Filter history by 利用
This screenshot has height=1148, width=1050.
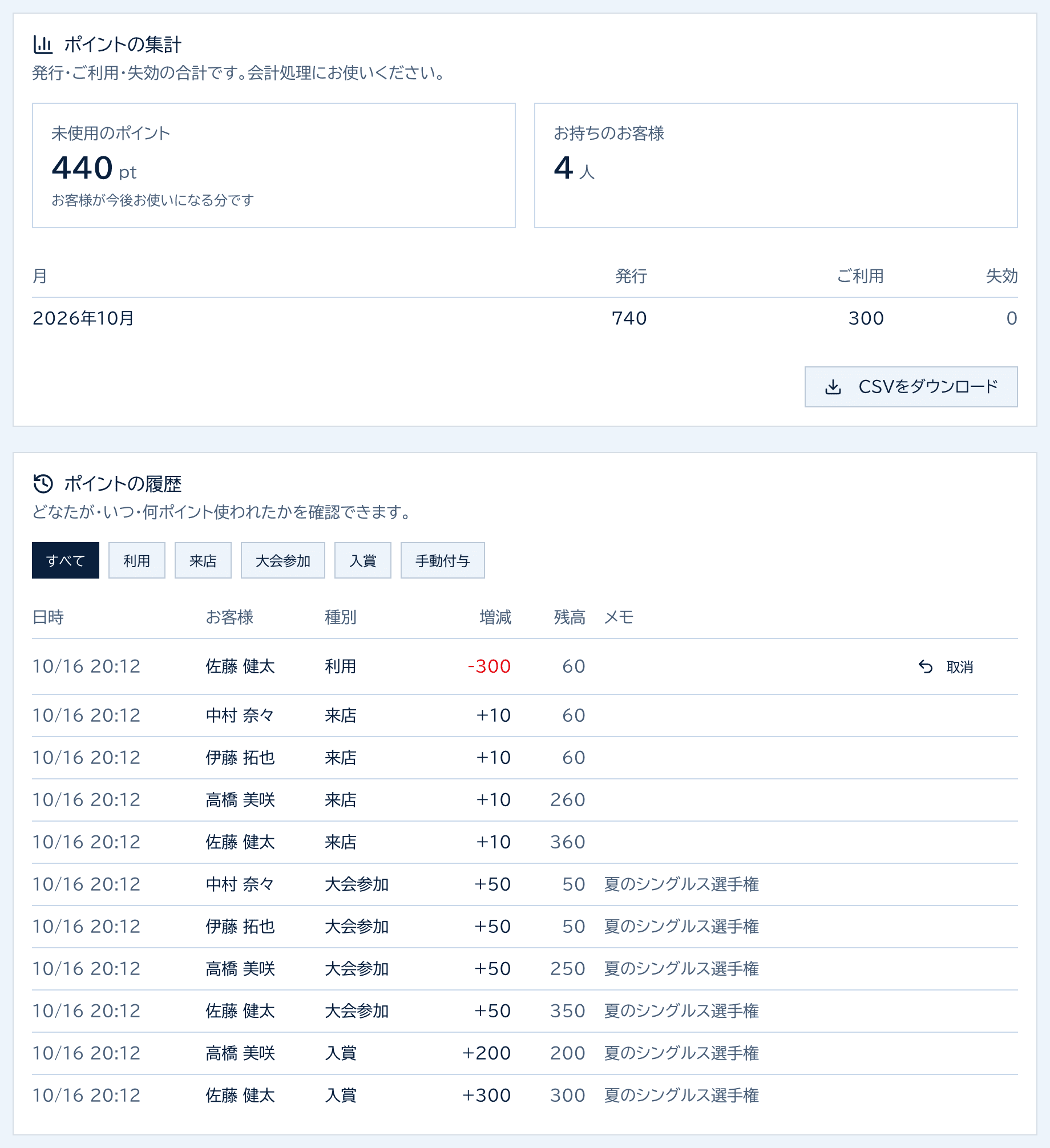click(x=137, y=560)
